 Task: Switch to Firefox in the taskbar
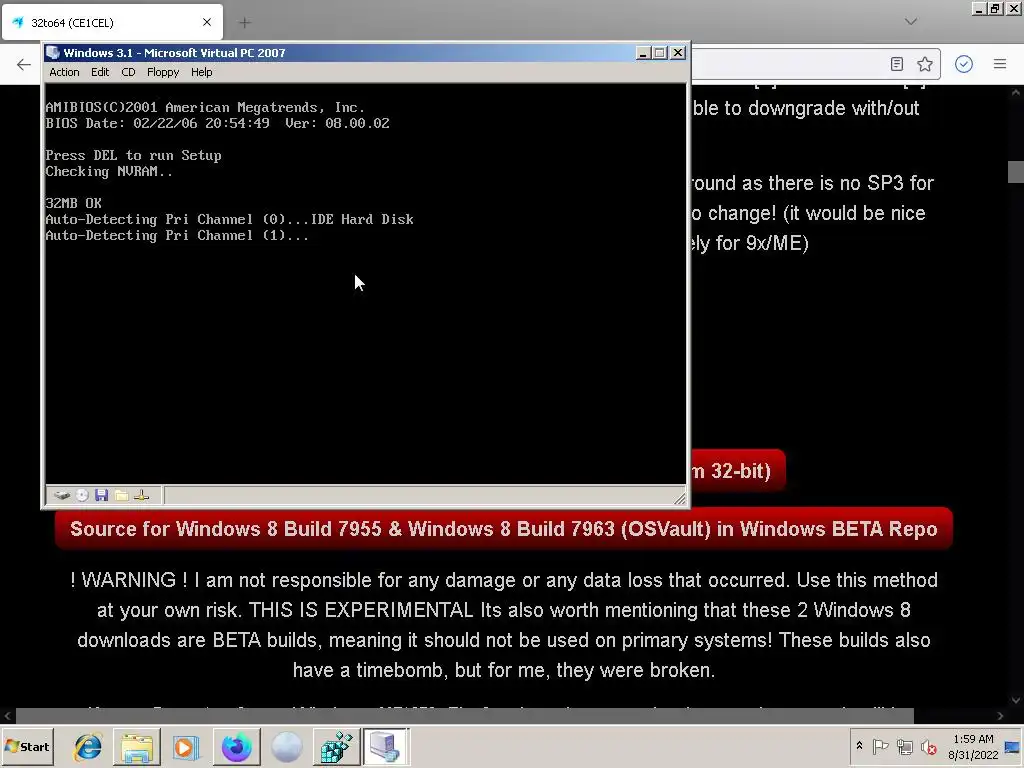pyautogui.click(x=236, y=747)
